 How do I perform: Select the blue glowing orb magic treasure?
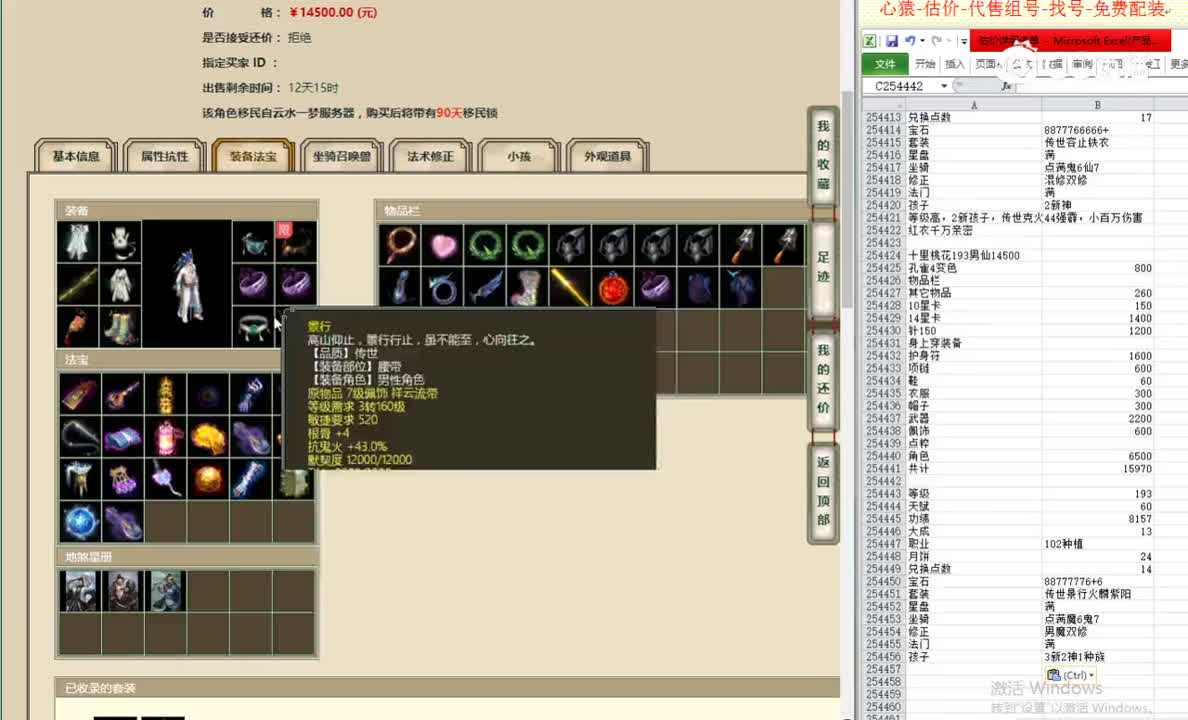[80, 522]
